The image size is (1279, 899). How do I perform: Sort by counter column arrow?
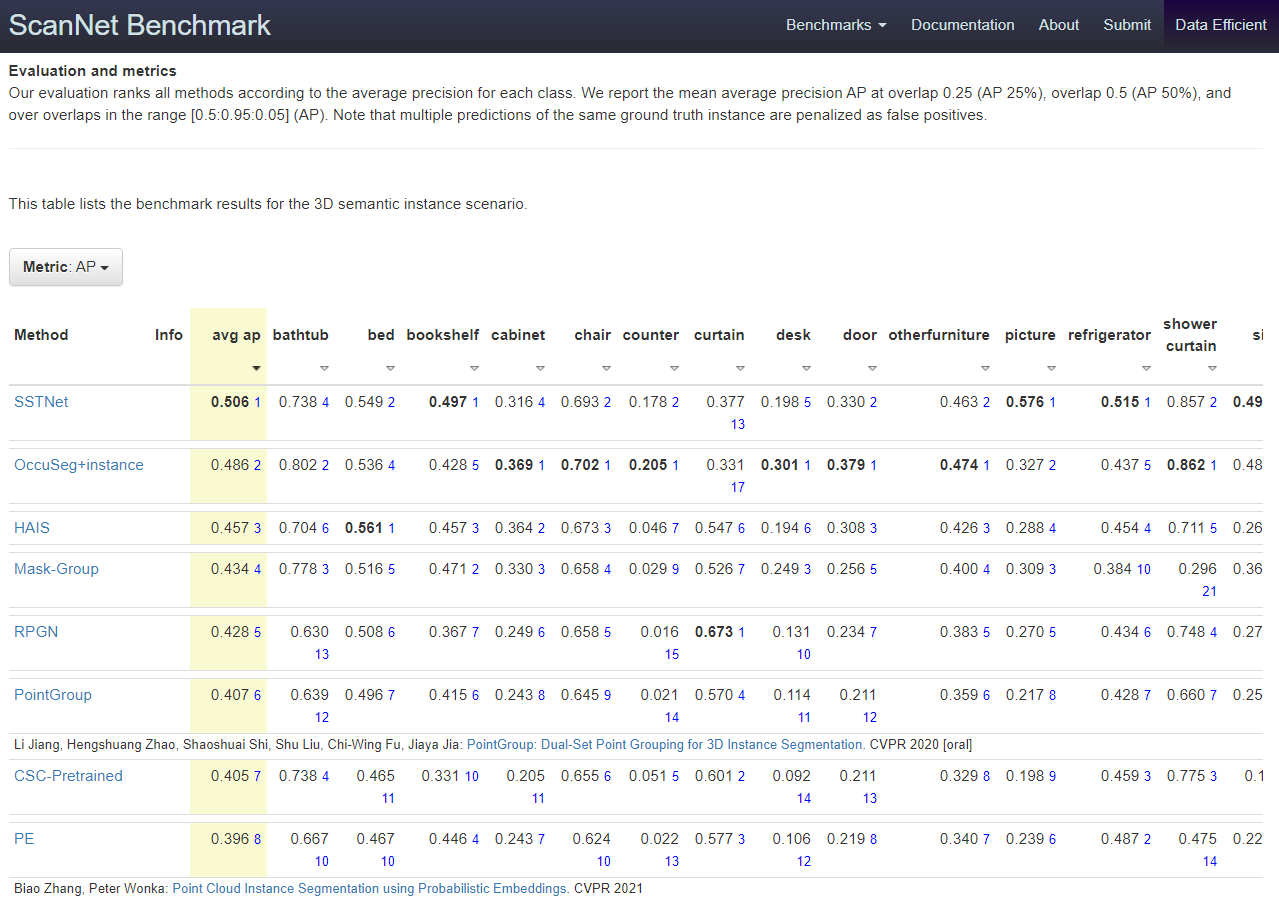click(x=674, y=368)
